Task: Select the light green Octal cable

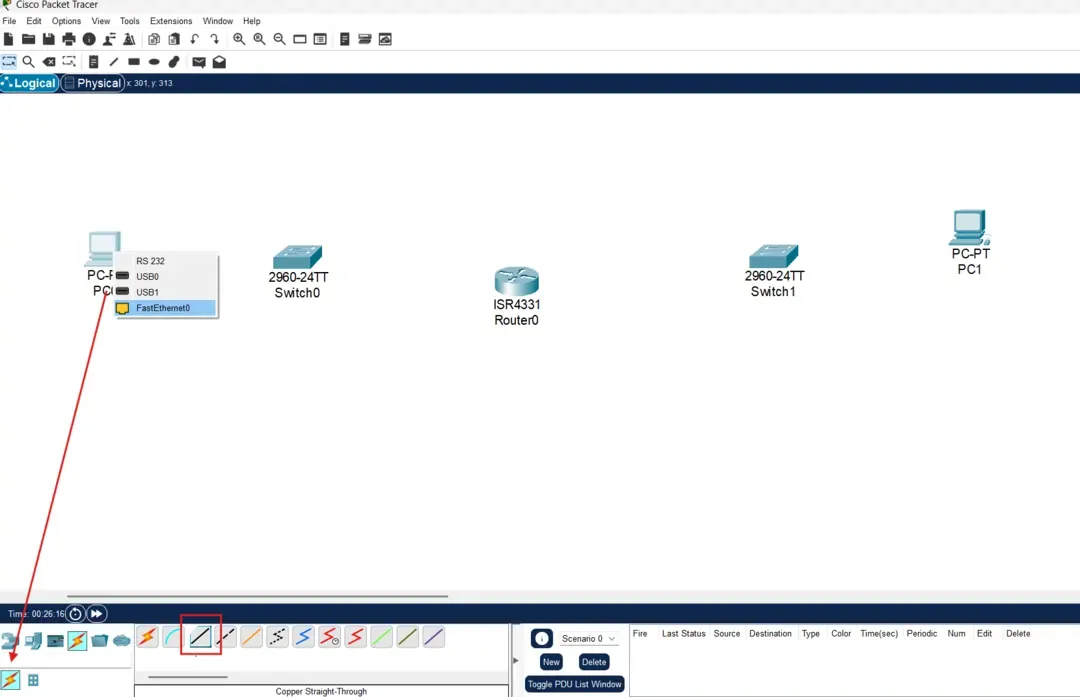Action: (x=382, y=637)
